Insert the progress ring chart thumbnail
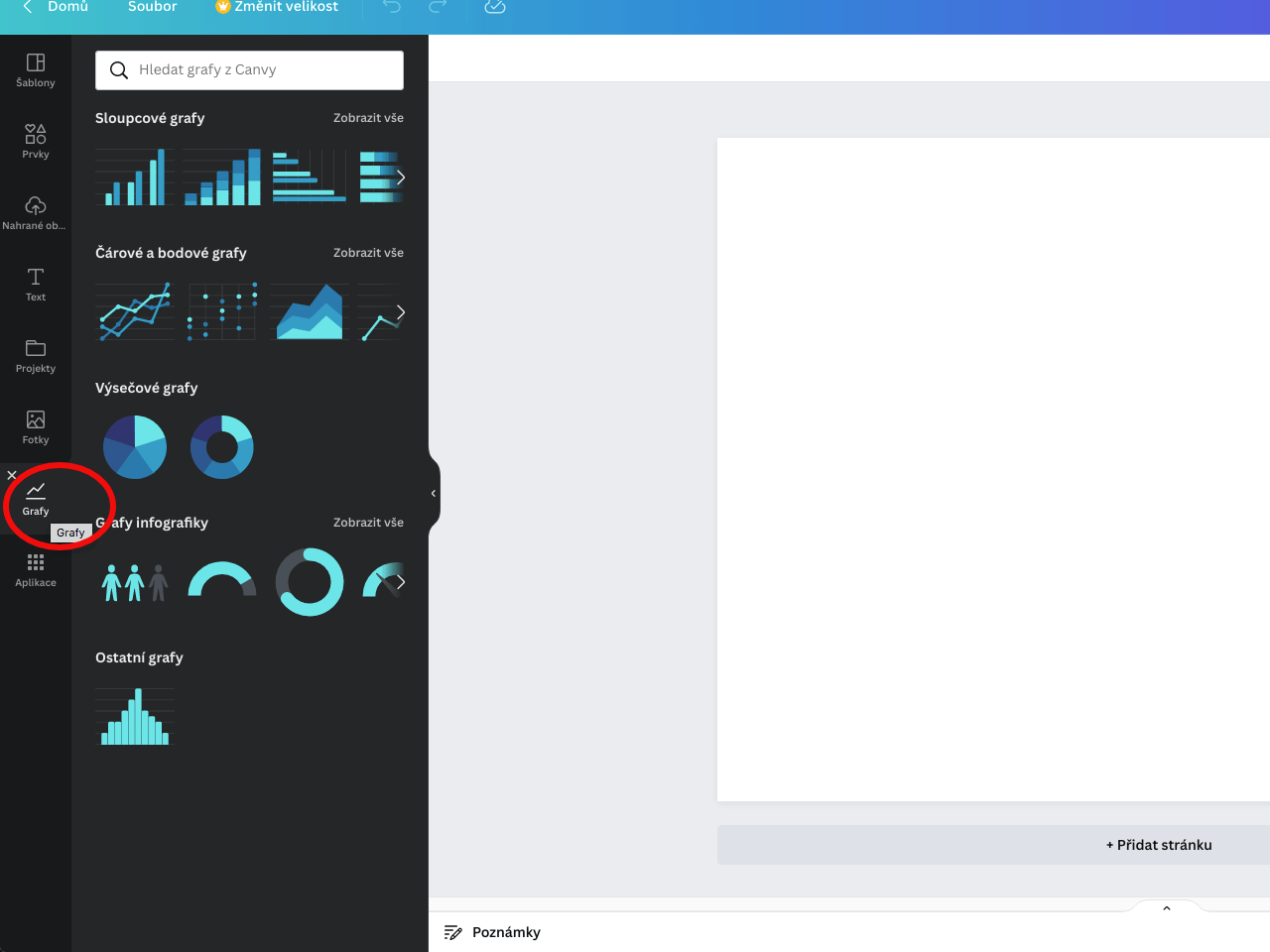 [310, 582]
